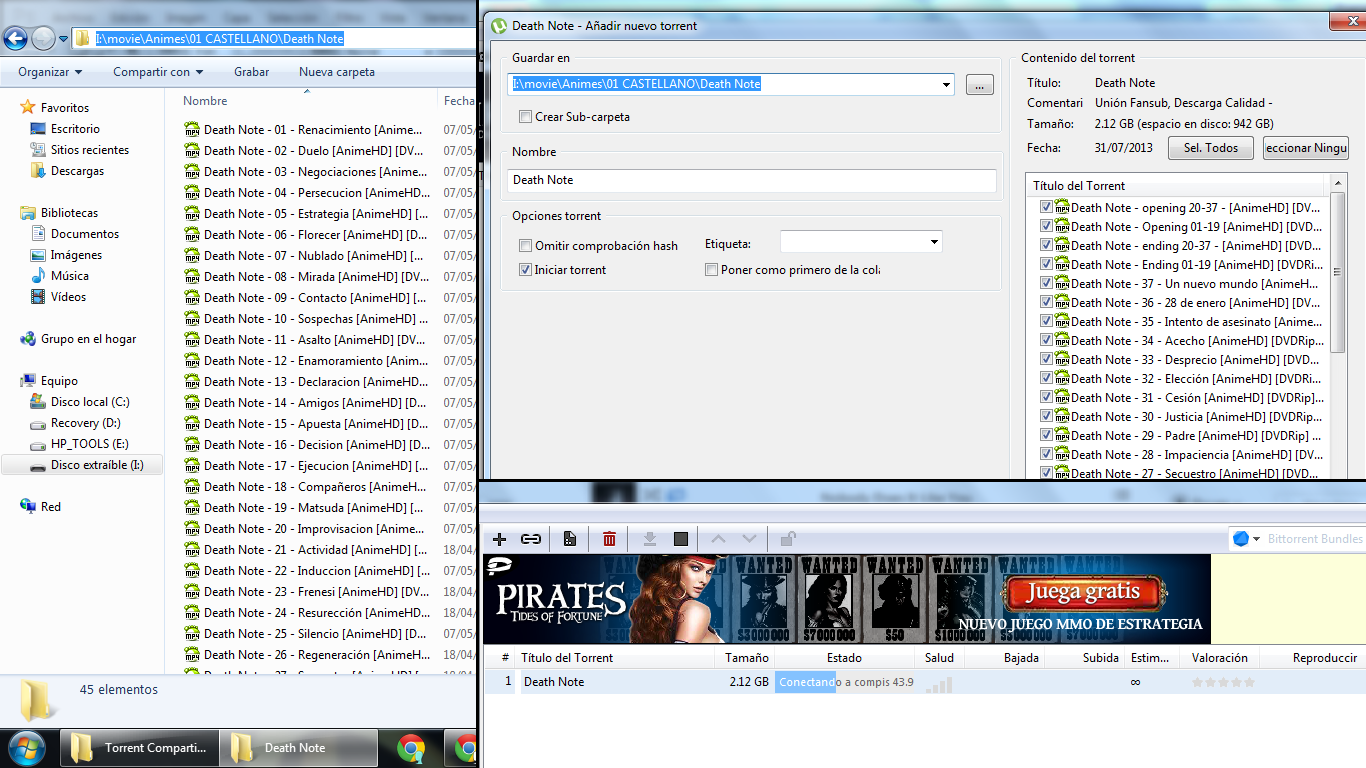Click the browse folder ... button
Viewport: 1366px width, 768px height.
pyautogui.click(x=979, y=85)
